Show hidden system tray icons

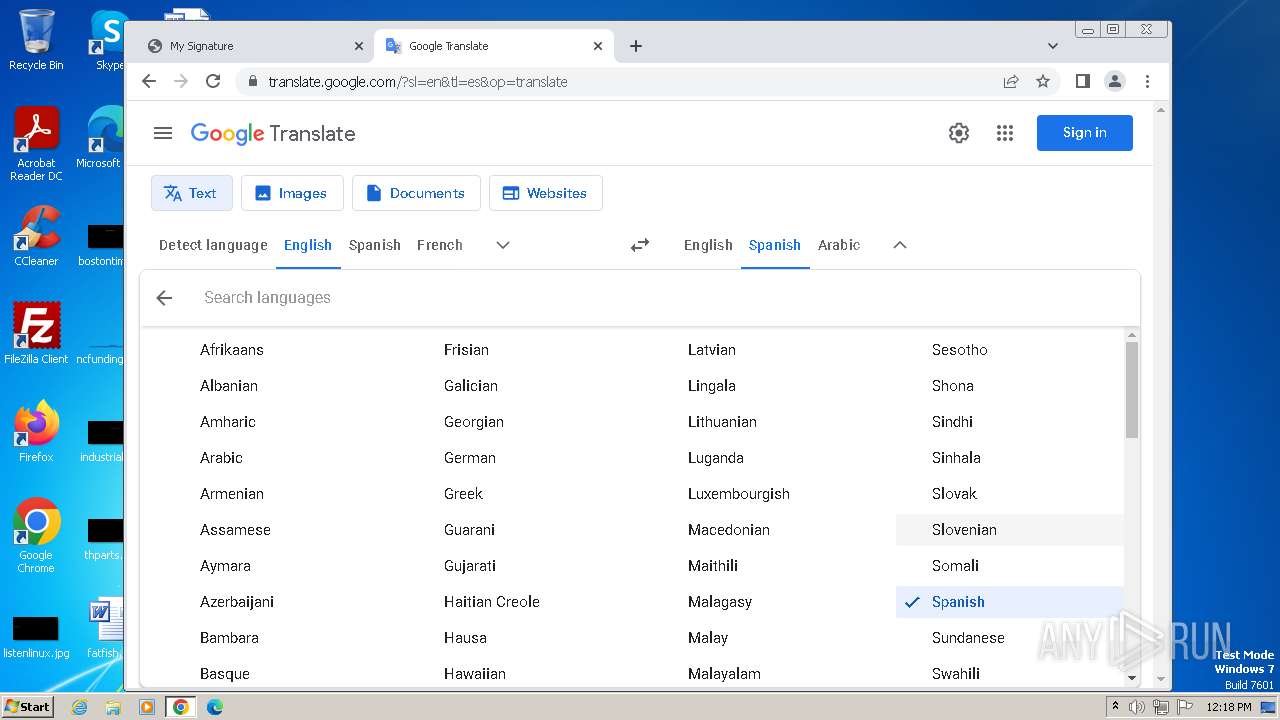pyautogui.click(x=1115, y=707)
